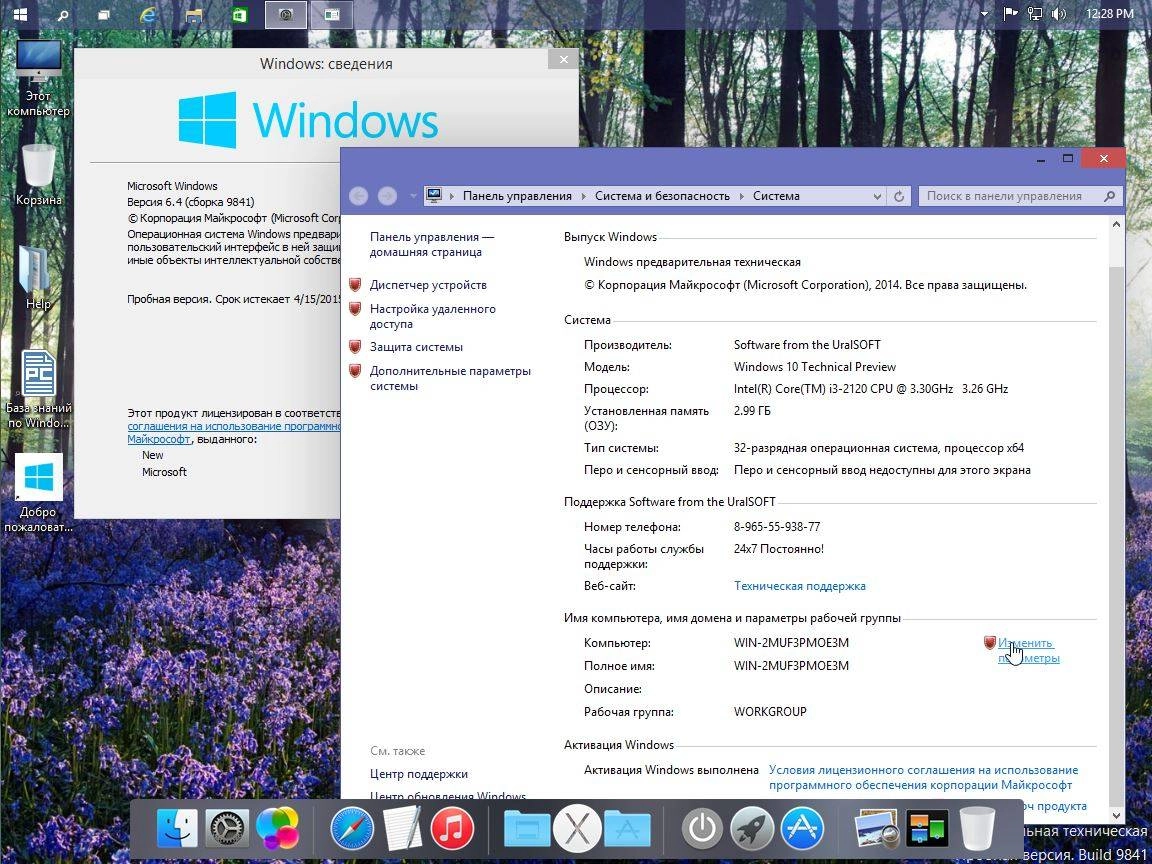
Task: Open network status tray icon
Action: tap(1034, 13)
